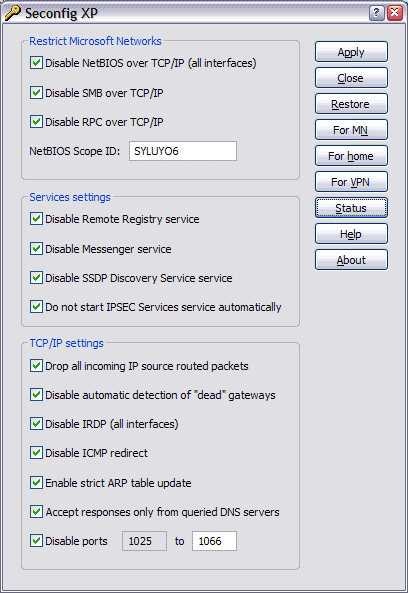Uncheck Disable NetBIOS over TCP/IP
The width and height of the screenshot is (408, 593).
point(36,63)
